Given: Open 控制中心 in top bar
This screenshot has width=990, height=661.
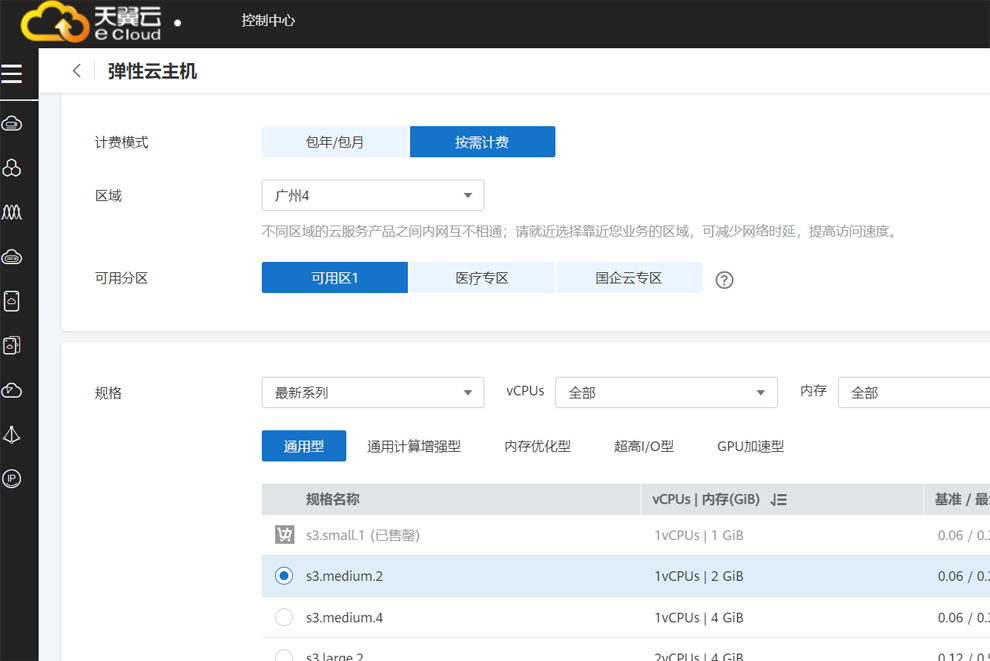Looking at the screenshot, I should 268,20.
